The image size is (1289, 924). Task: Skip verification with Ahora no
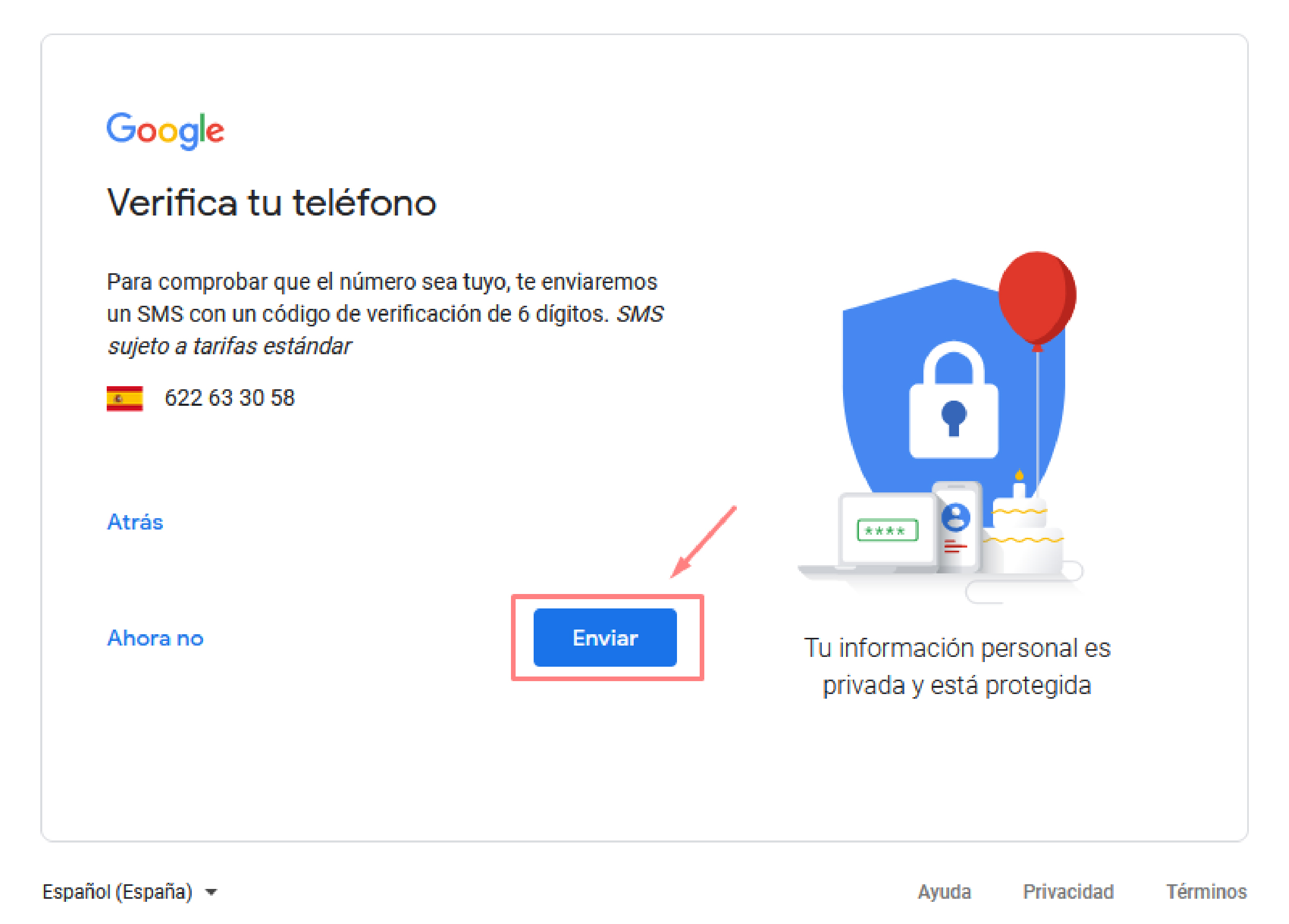[x=155, y=638]
